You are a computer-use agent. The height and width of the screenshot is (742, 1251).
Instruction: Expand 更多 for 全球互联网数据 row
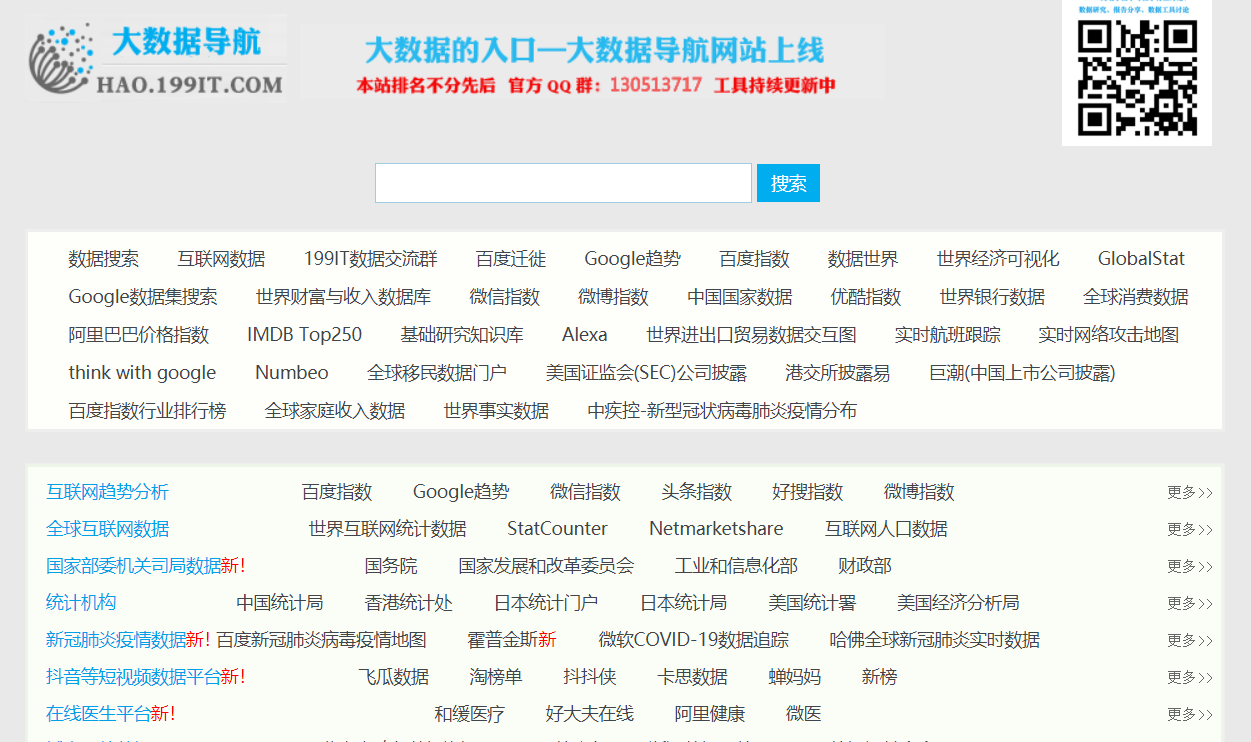tap(1190, 529)
